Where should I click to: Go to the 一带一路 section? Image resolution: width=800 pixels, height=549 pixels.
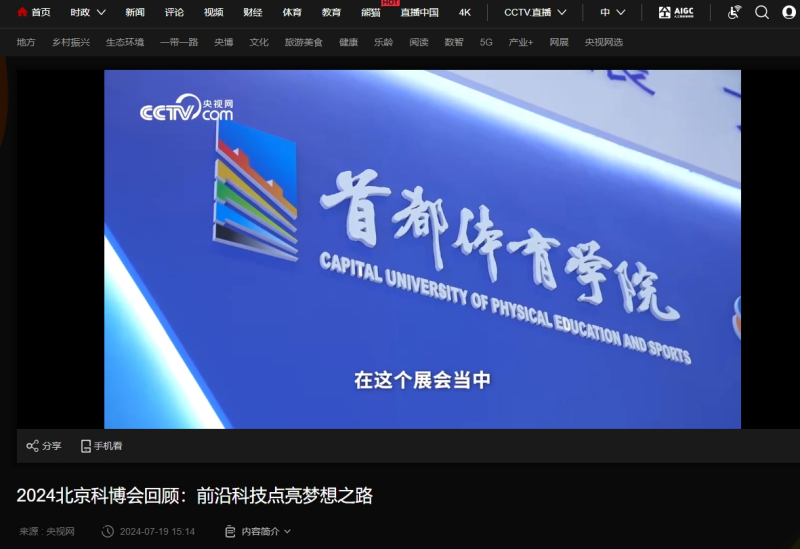coord(179,42)
